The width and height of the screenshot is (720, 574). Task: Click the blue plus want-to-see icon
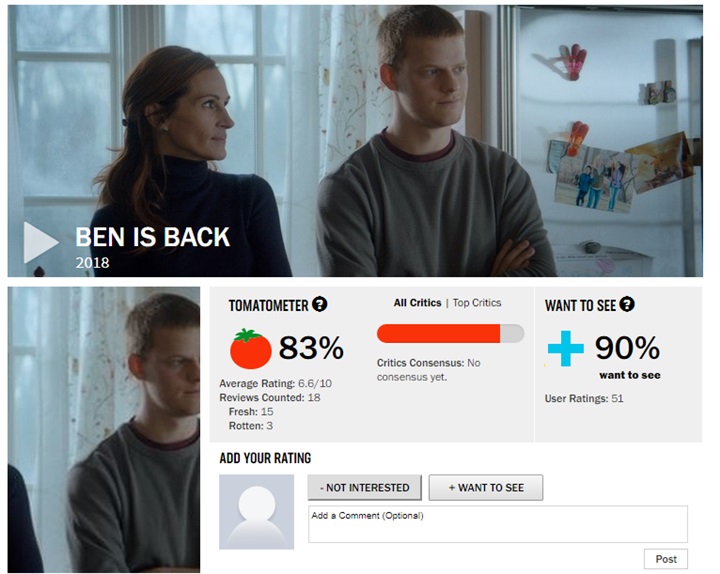point(566,349)
